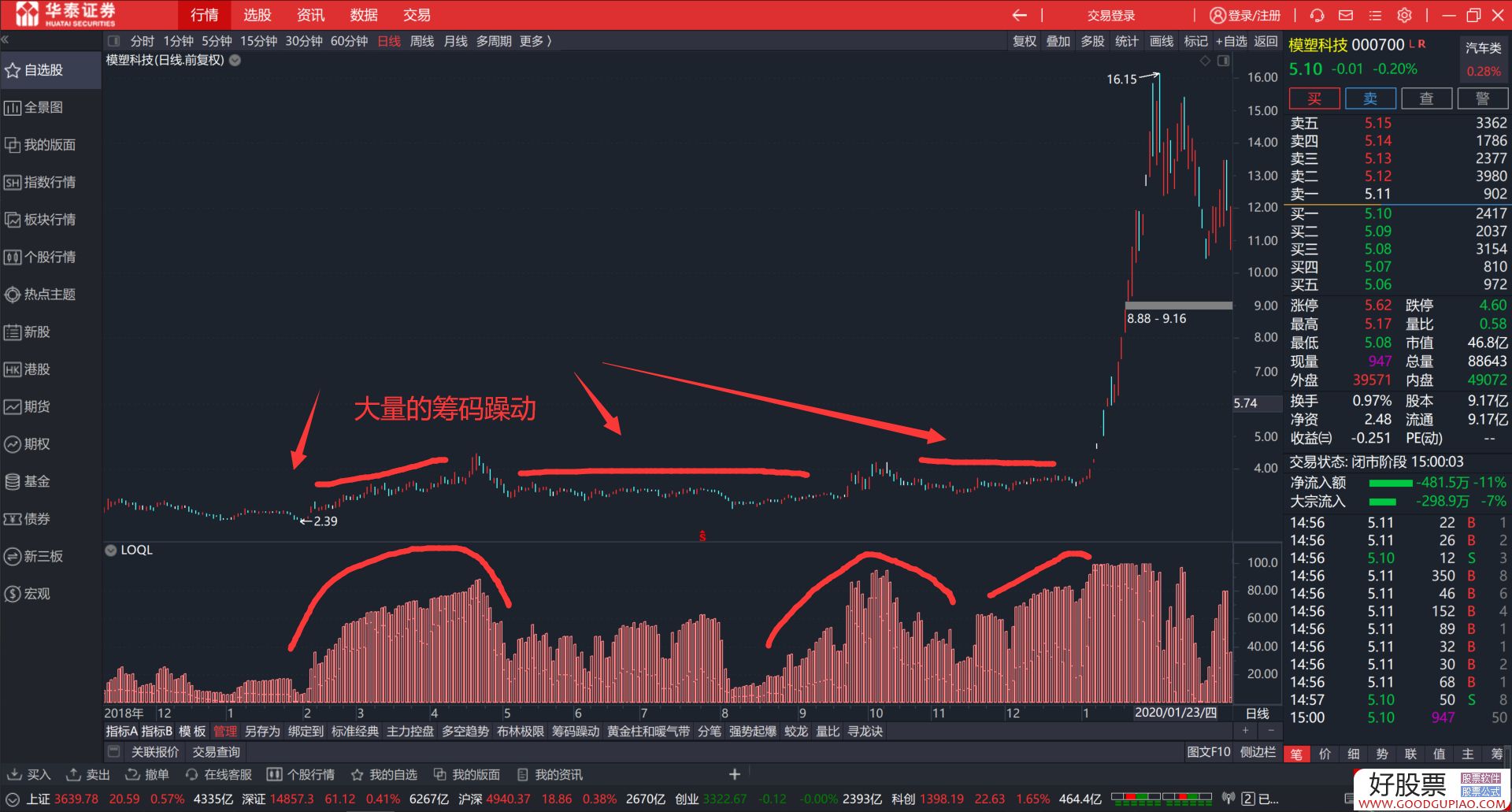Screen dimensions: 1512x812
Task: Toggle the left panel icon beside 分时
Action: 114,41
